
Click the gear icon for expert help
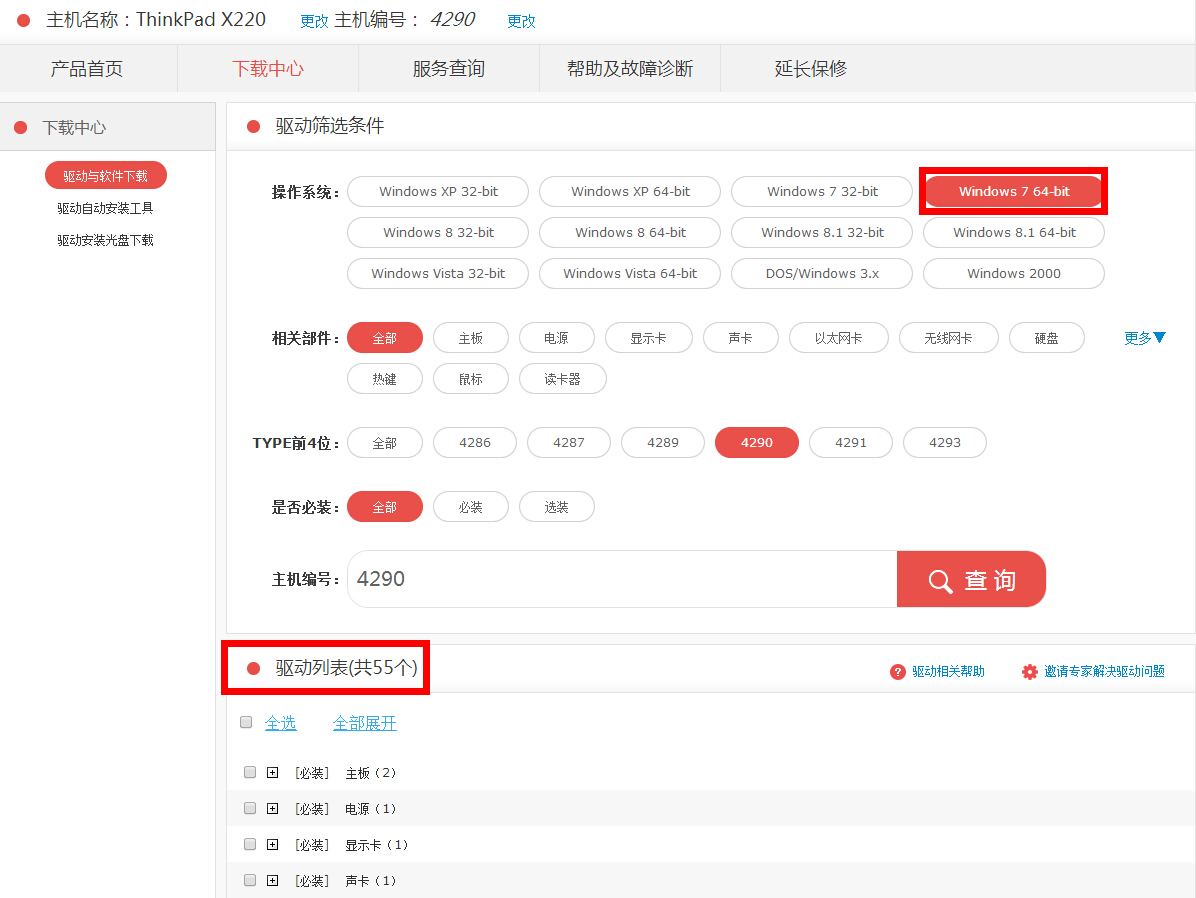click(x=1029, y=672)
